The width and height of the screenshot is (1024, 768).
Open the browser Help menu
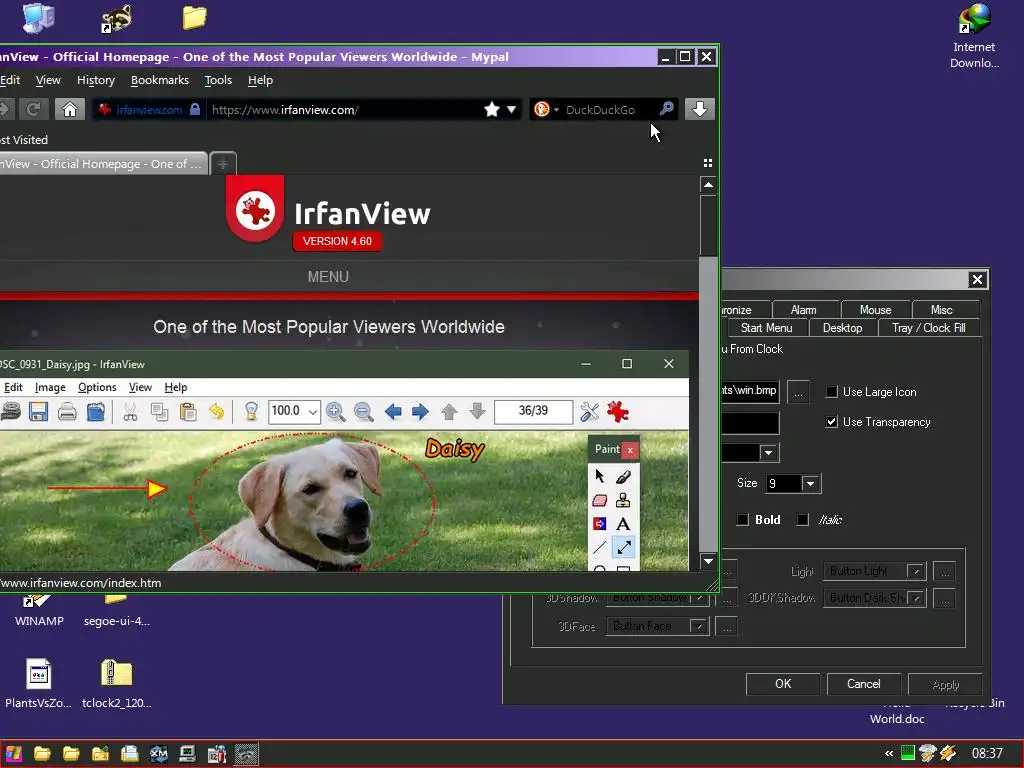click(260, 80)
